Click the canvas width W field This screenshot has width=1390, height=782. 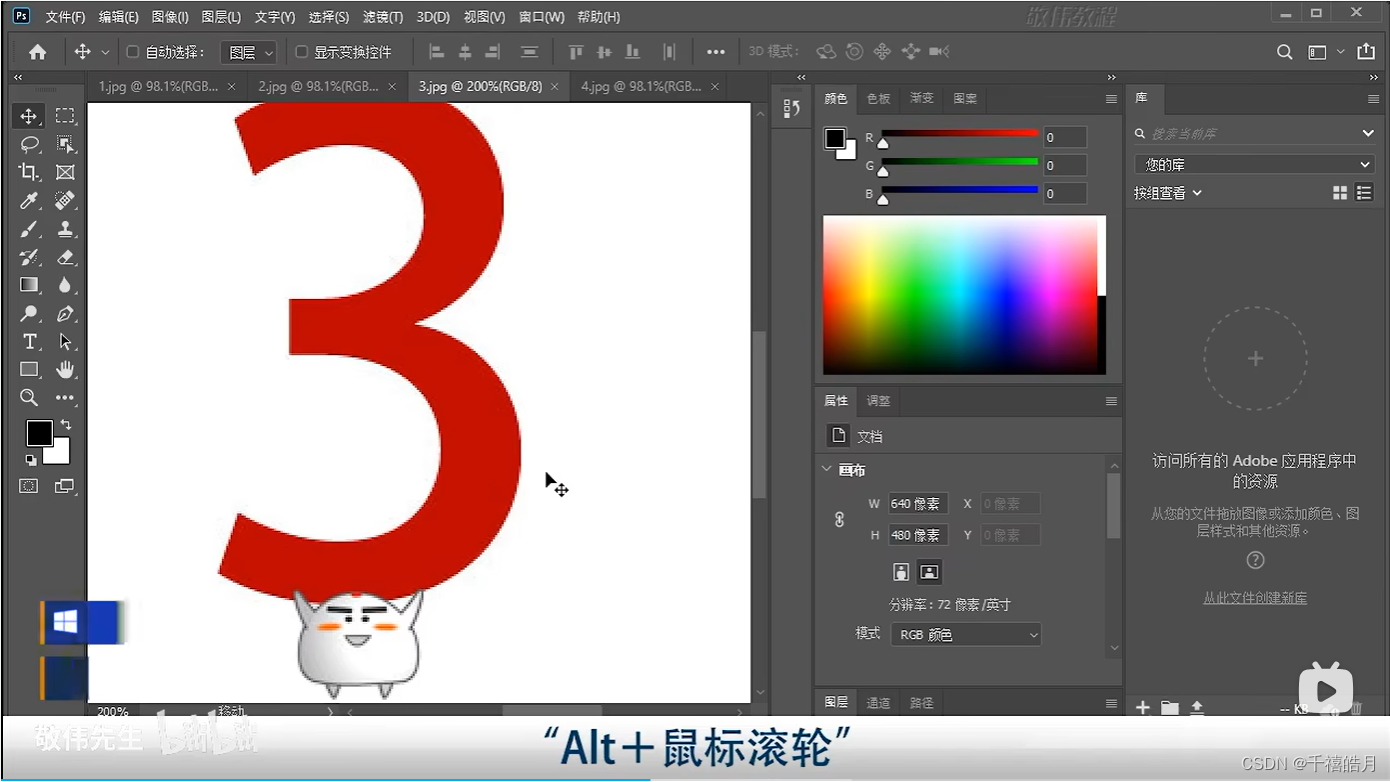(x=918, y=504)
